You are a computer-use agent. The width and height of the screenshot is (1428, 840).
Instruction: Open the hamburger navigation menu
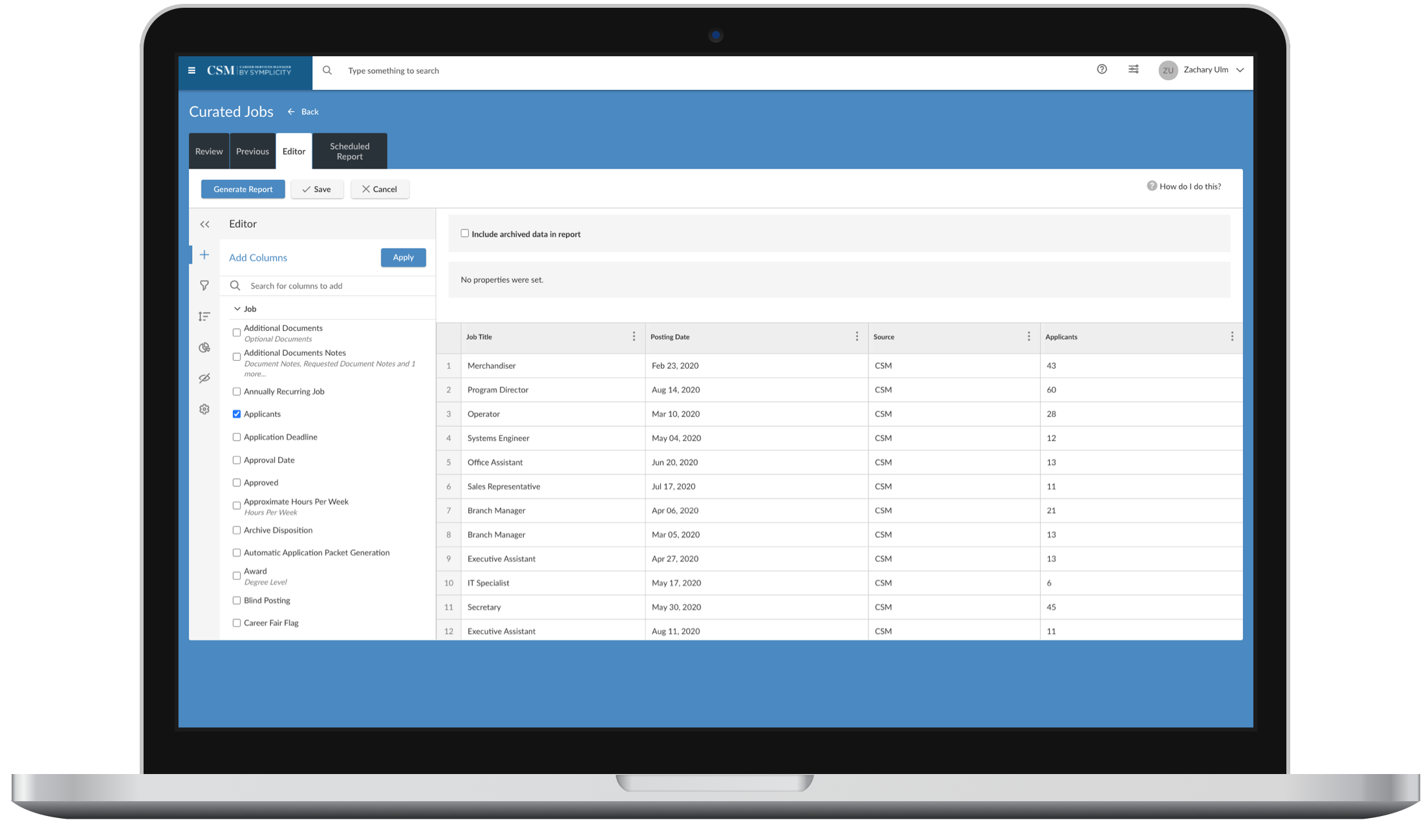[191, 70]
